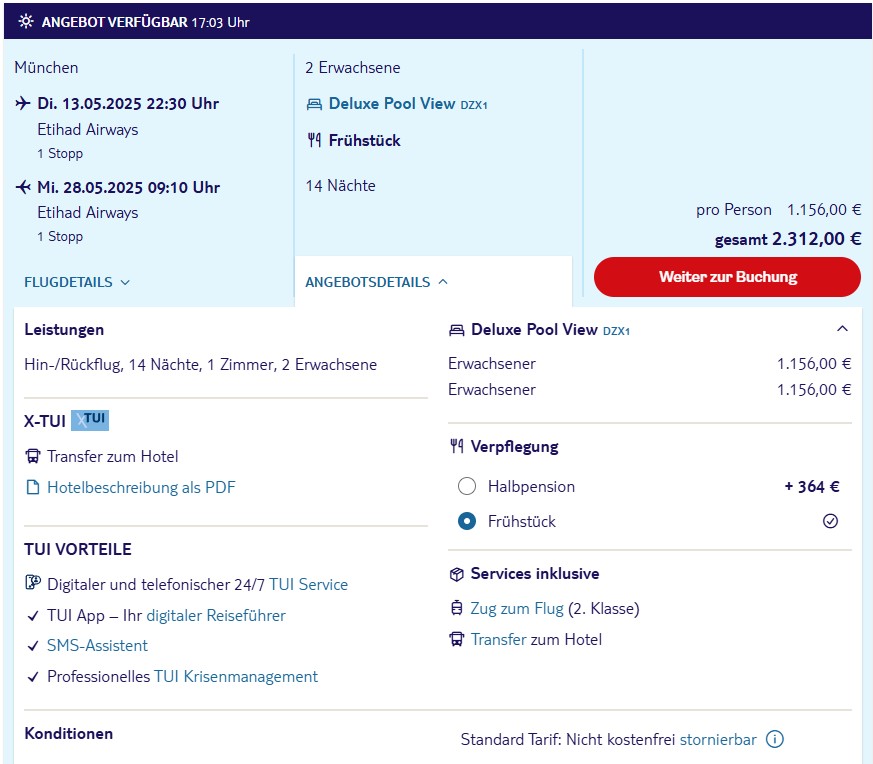Click the box icon beside Services inklusive

[457, 574]
